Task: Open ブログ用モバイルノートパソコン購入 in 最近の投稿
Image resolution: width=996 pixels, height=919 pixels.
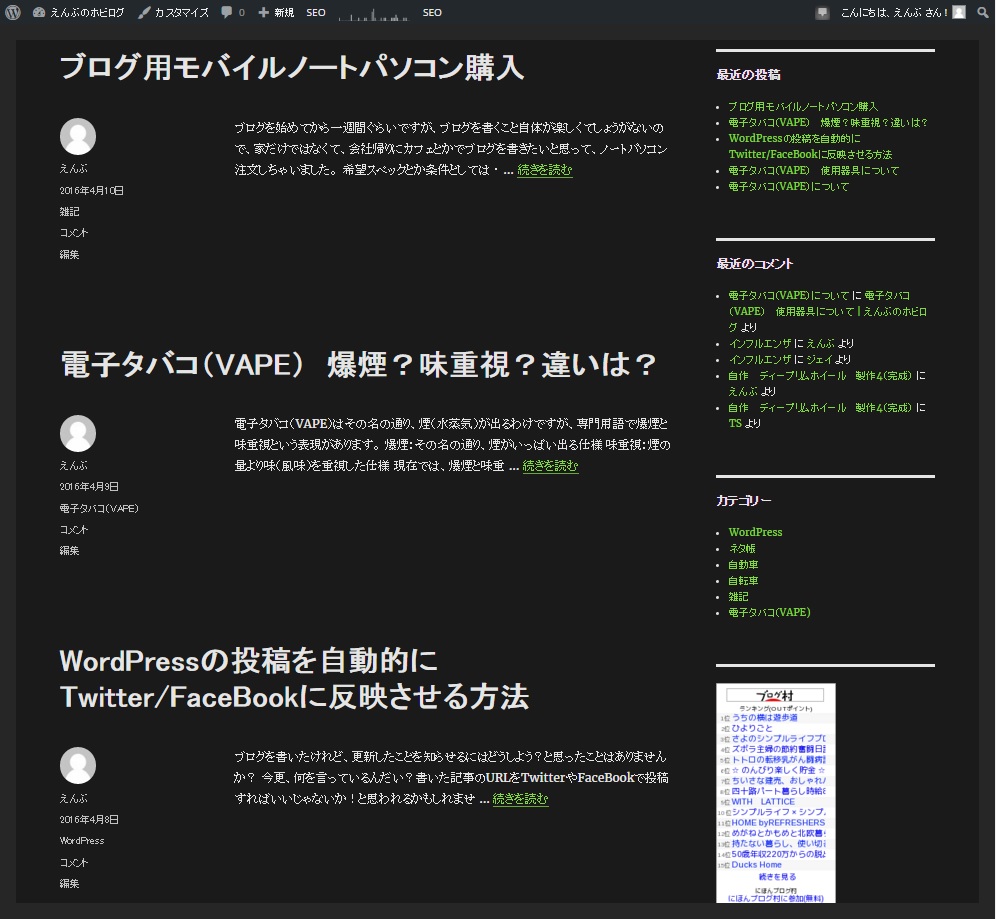Action: tap(803, 106)
